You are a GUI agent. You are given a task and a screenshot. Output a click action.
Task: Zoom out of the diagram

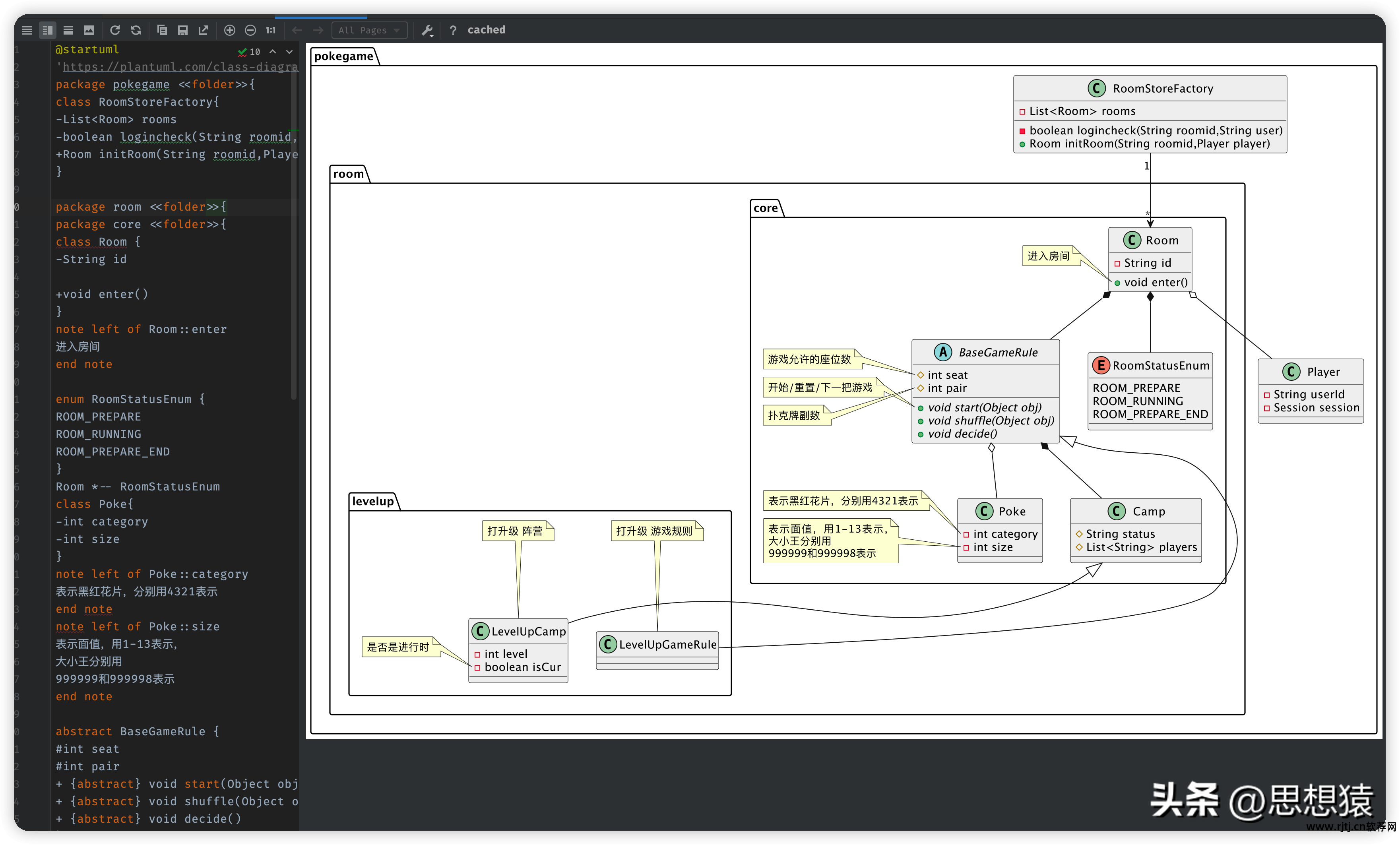[x=250, y=30]
